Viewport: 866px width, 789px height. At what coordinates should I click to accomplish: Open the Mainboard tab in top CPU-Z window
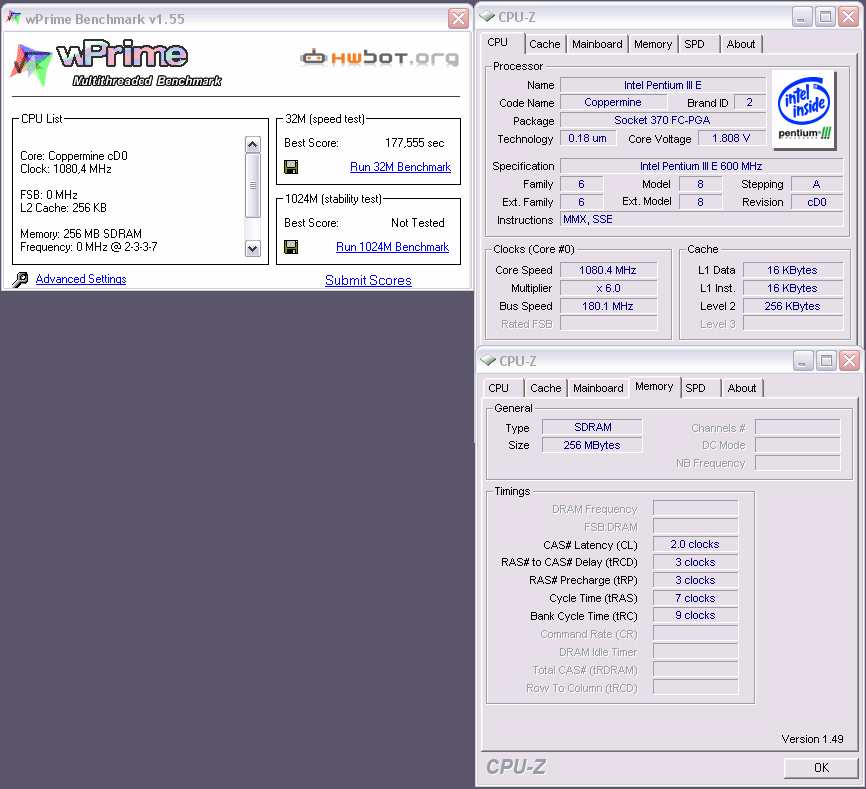coord(597,44)
